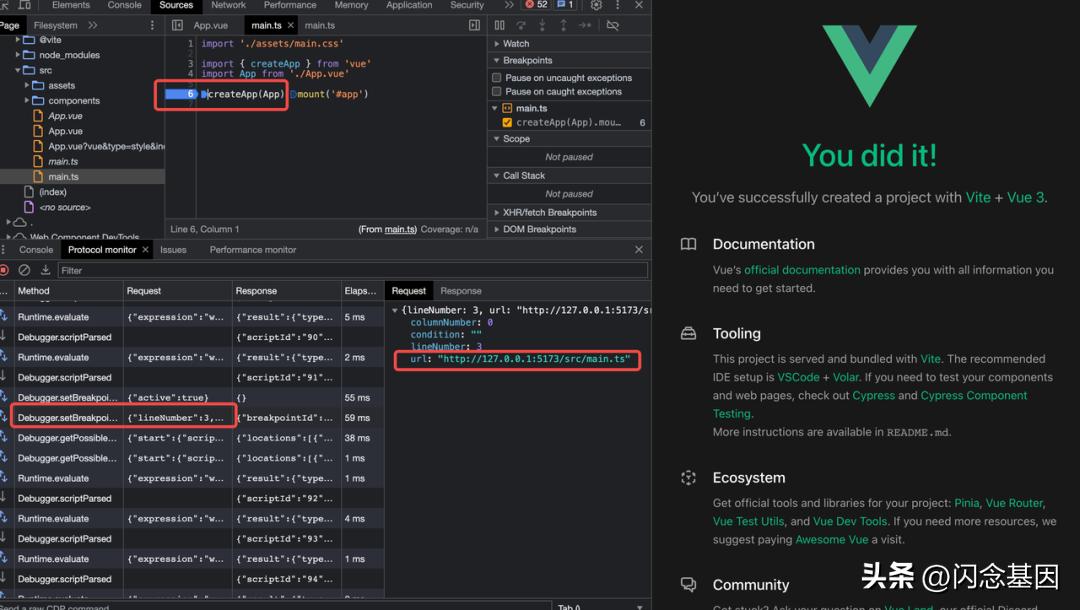Click the pause script execution icon
The image size is (1080, 610).
498,25
